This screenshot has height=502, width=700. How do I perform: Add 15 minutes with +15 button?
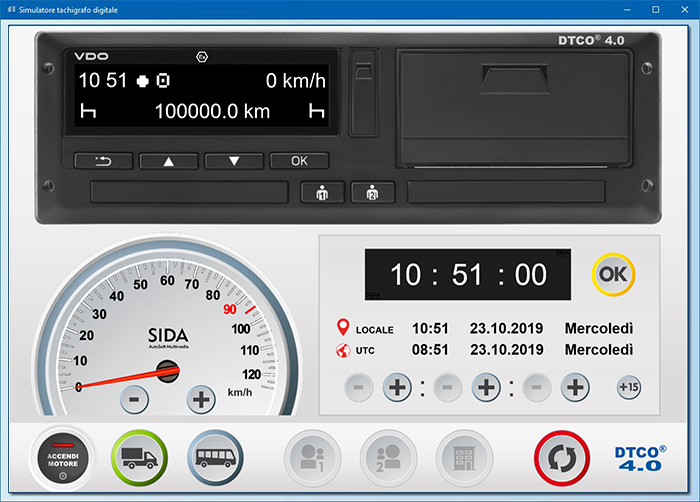click(630, 386)
